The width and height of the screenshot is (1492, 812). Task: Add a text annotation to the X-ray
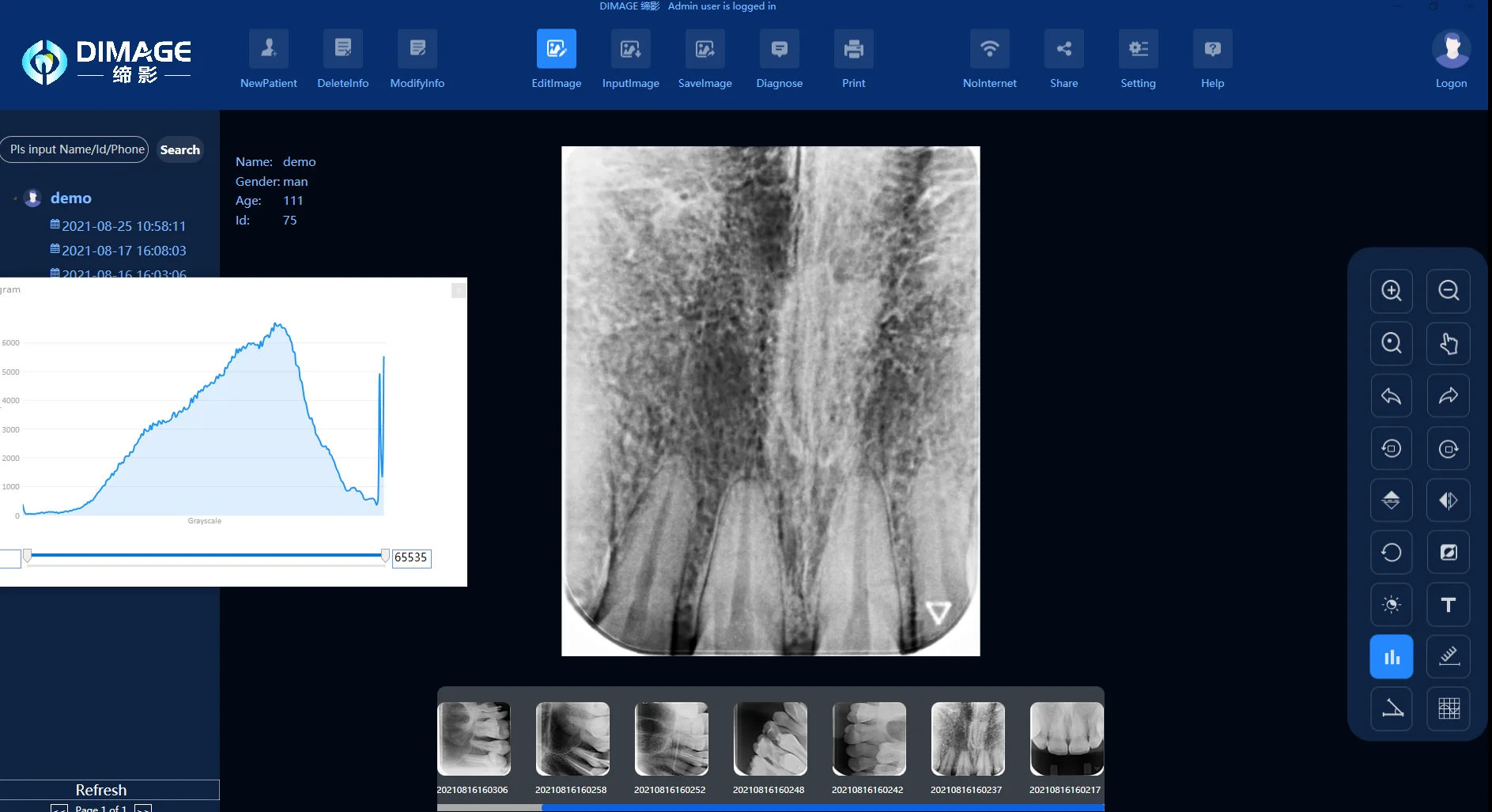coord(1448,604)
